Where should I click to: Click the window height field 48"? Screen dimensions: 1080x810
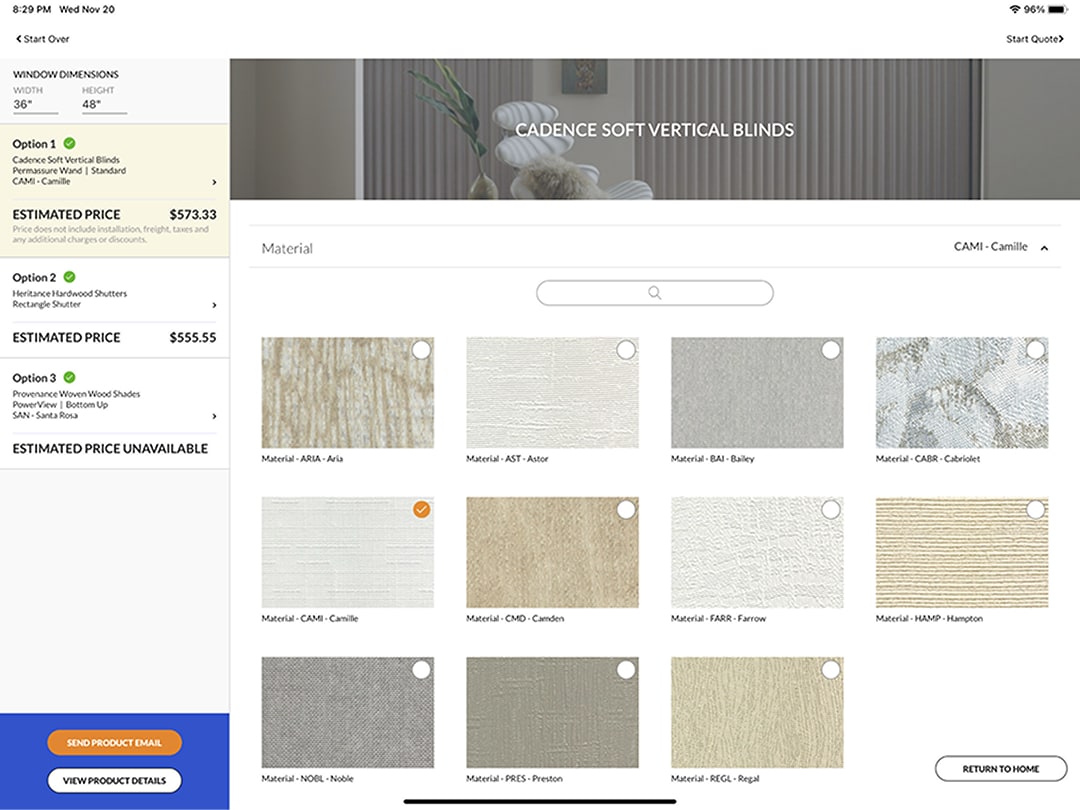104,105
